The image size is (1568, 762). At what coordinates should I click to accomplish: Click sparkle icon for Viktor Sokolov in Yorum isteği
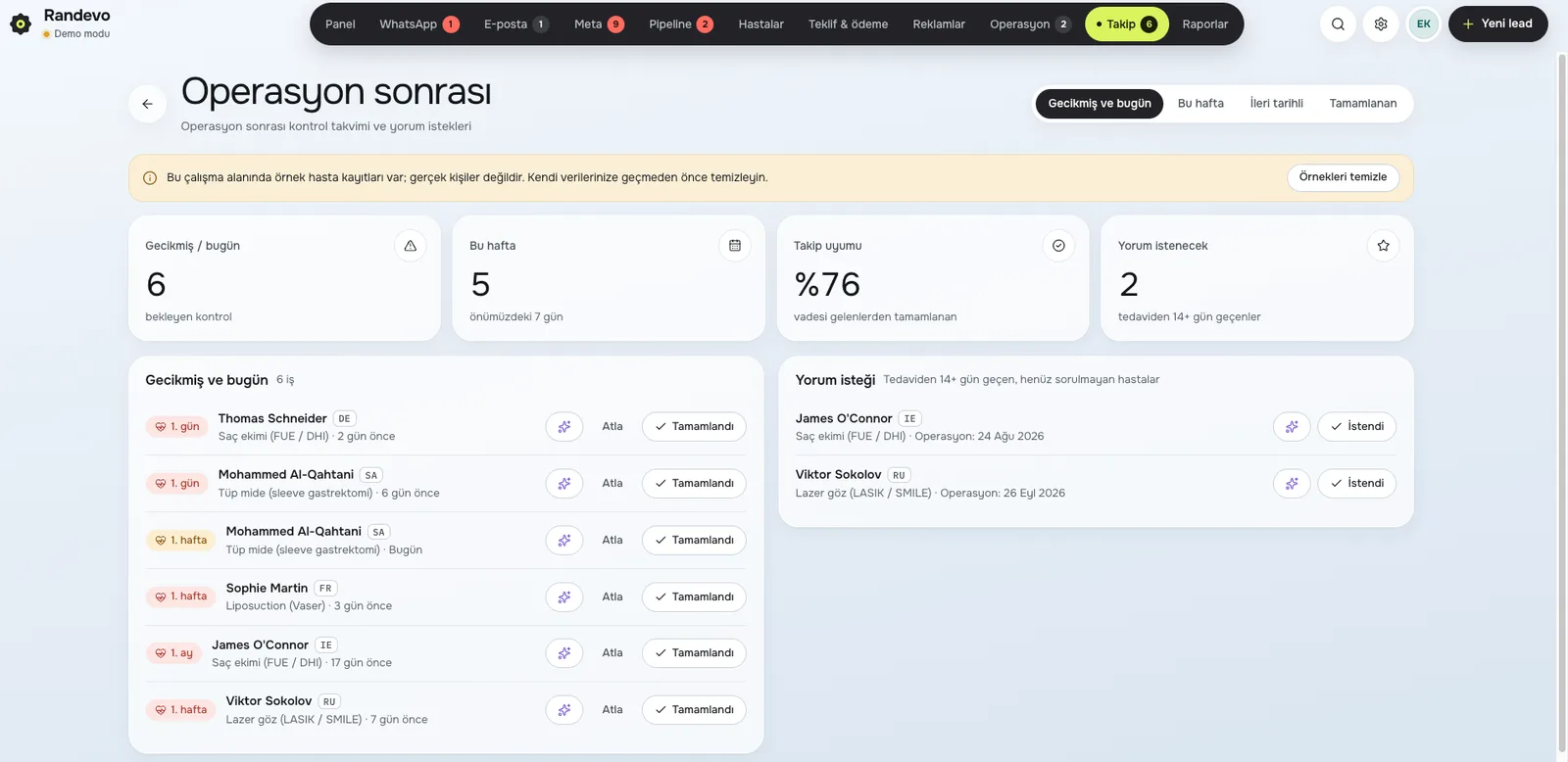click(1292, 484)
